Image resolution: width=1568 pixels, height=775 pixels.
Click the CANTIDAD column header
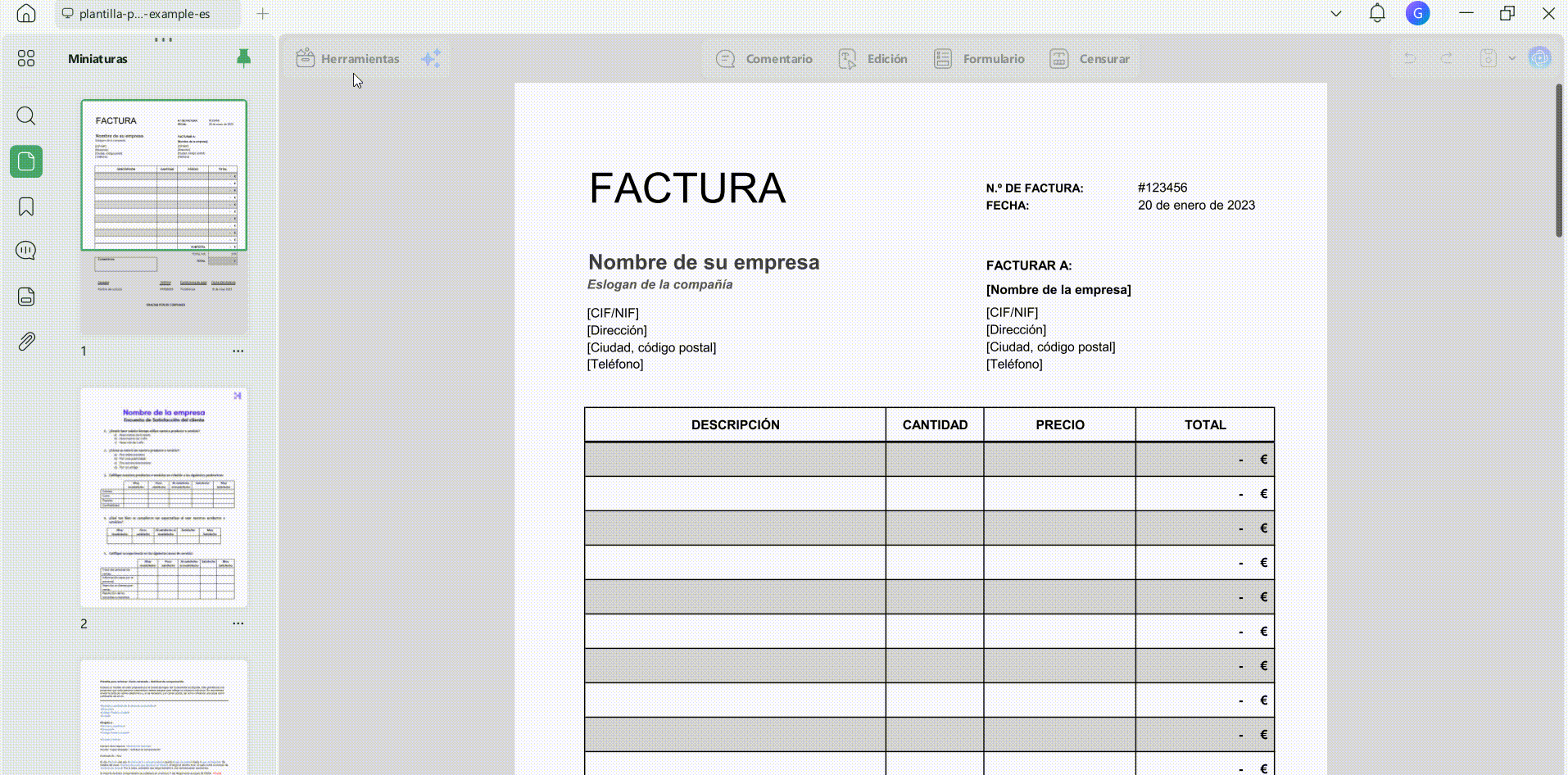point(935,424)
